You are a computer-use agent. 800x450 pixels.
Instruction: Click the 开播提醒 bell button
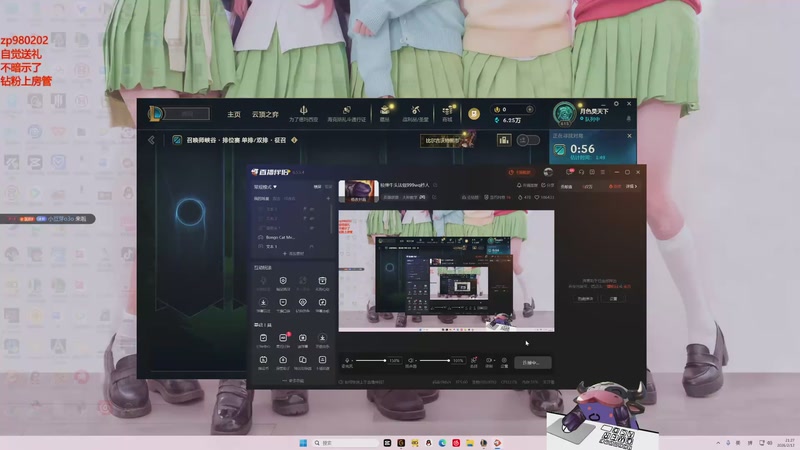coord(528,185)
